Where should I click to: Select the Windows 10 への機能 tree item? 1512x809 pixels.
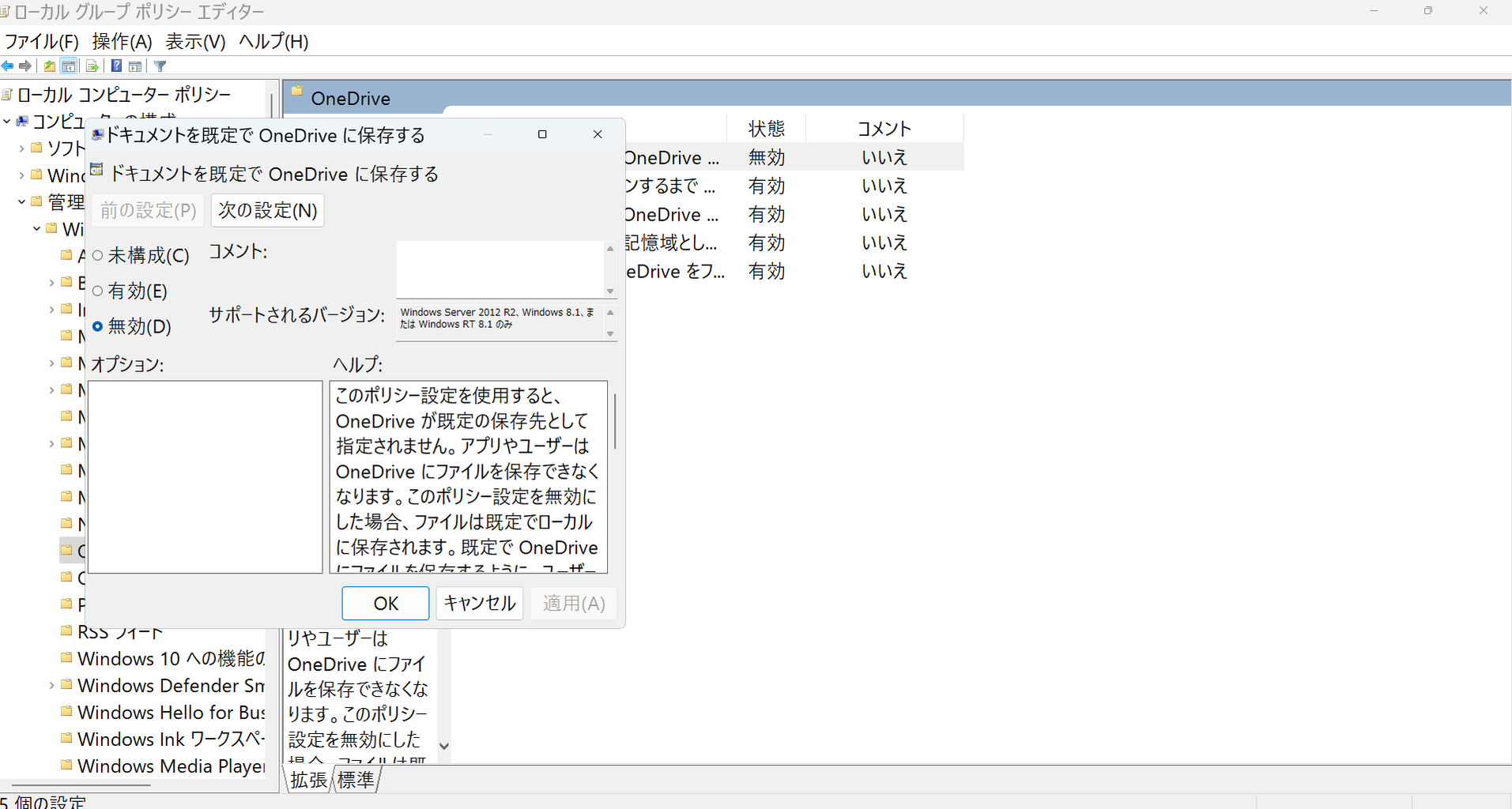(171, 659)
